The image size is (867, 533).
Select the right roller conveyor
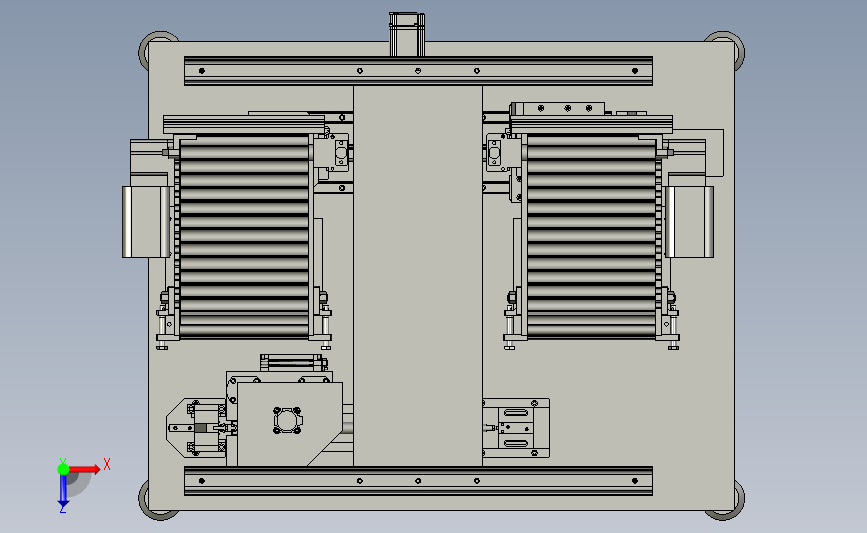592,236
